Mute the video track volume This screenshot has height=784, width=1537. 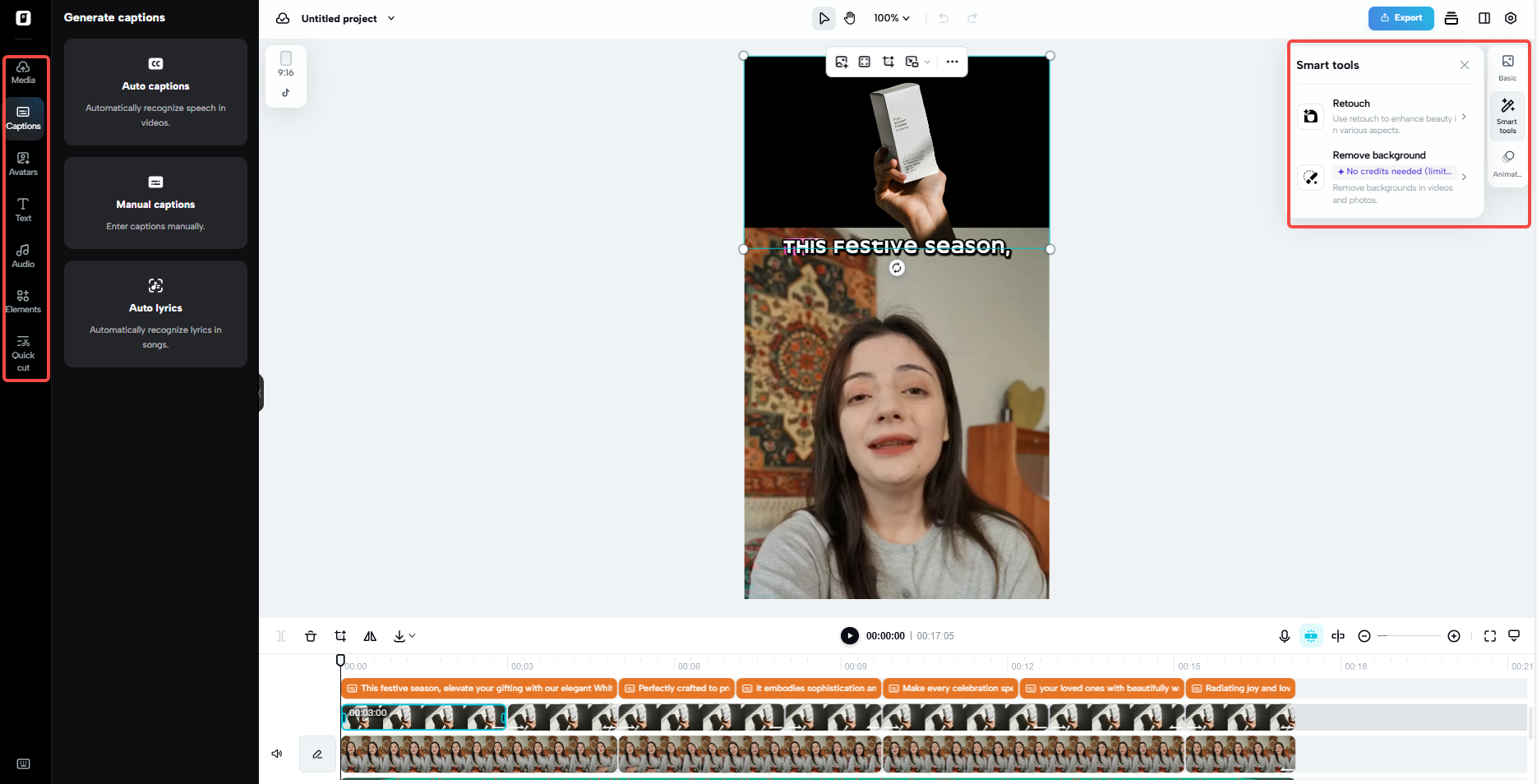tap(277, 754)
